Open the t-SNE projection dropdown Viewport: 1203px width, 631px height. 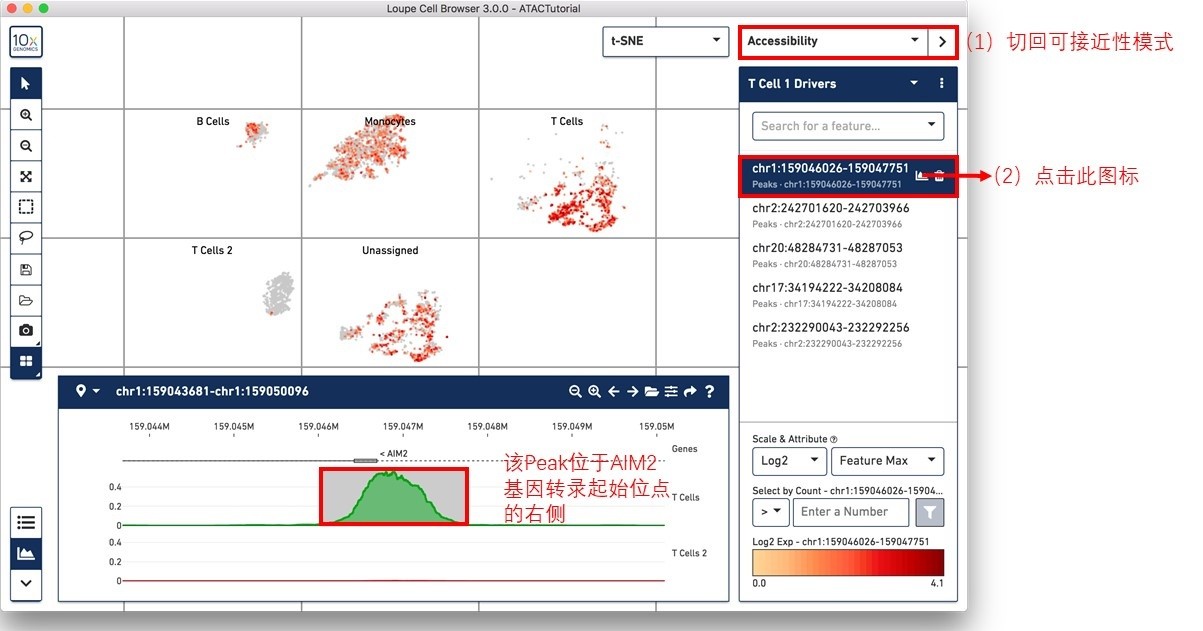[x=665, y=41]
